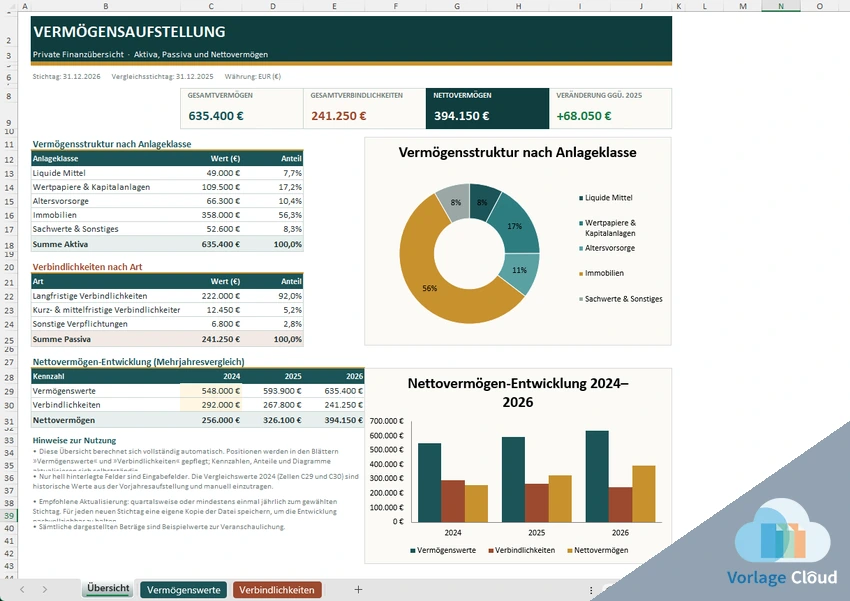850x601 pixels.
Task: Select row 13 via its row header
Action: 9,173
